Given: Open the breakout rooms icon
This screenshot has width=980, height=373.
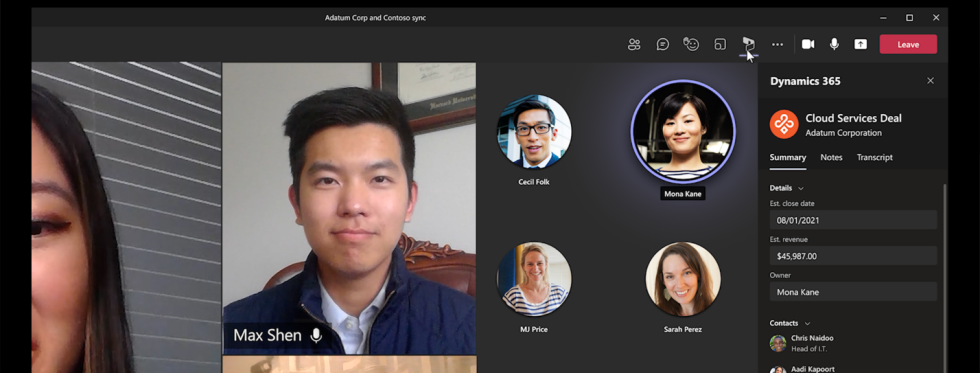Looking at the screenshot, I should point(720,44).
